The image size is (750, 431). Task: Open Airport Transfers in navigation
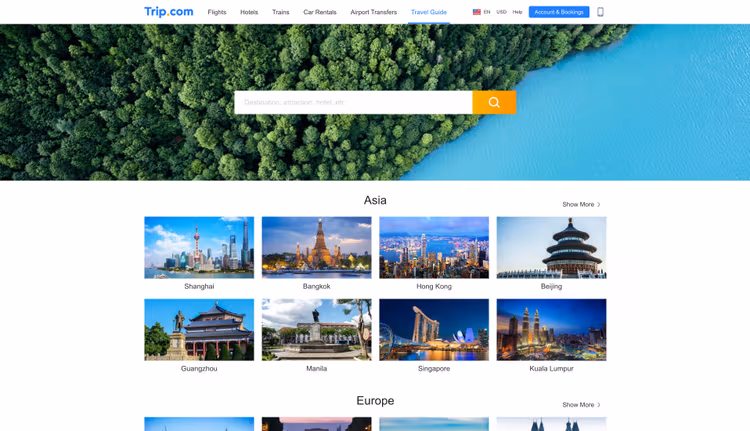point(374,12)
